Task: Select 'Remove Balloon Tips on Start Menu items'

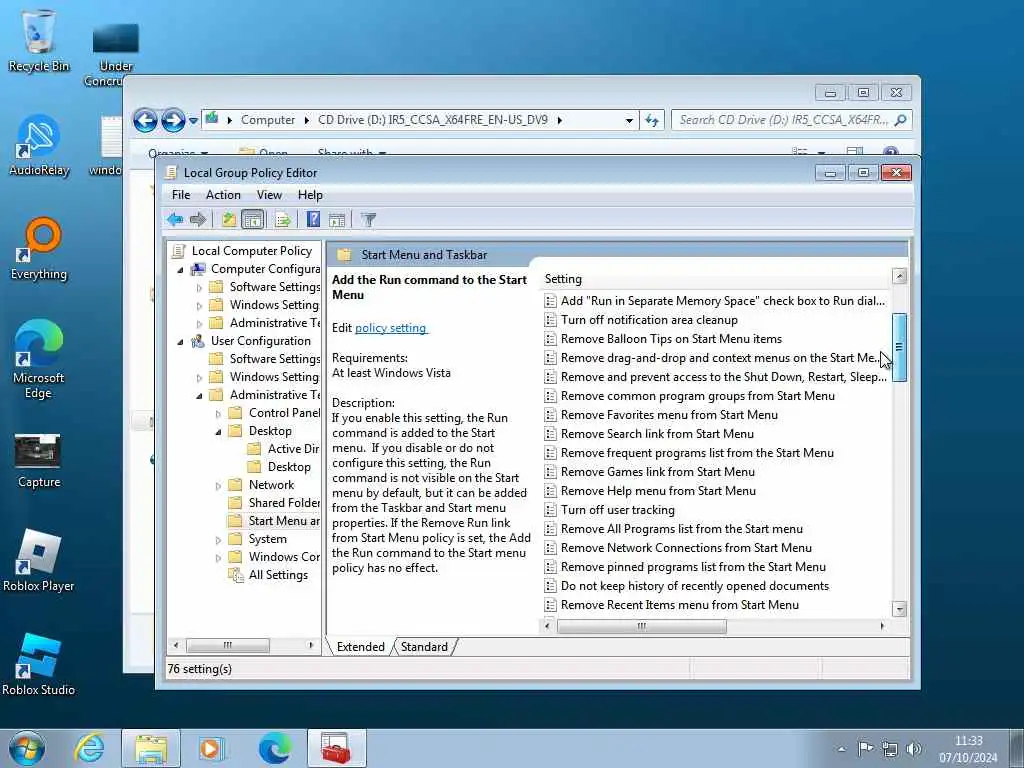Action: point(671,339)
